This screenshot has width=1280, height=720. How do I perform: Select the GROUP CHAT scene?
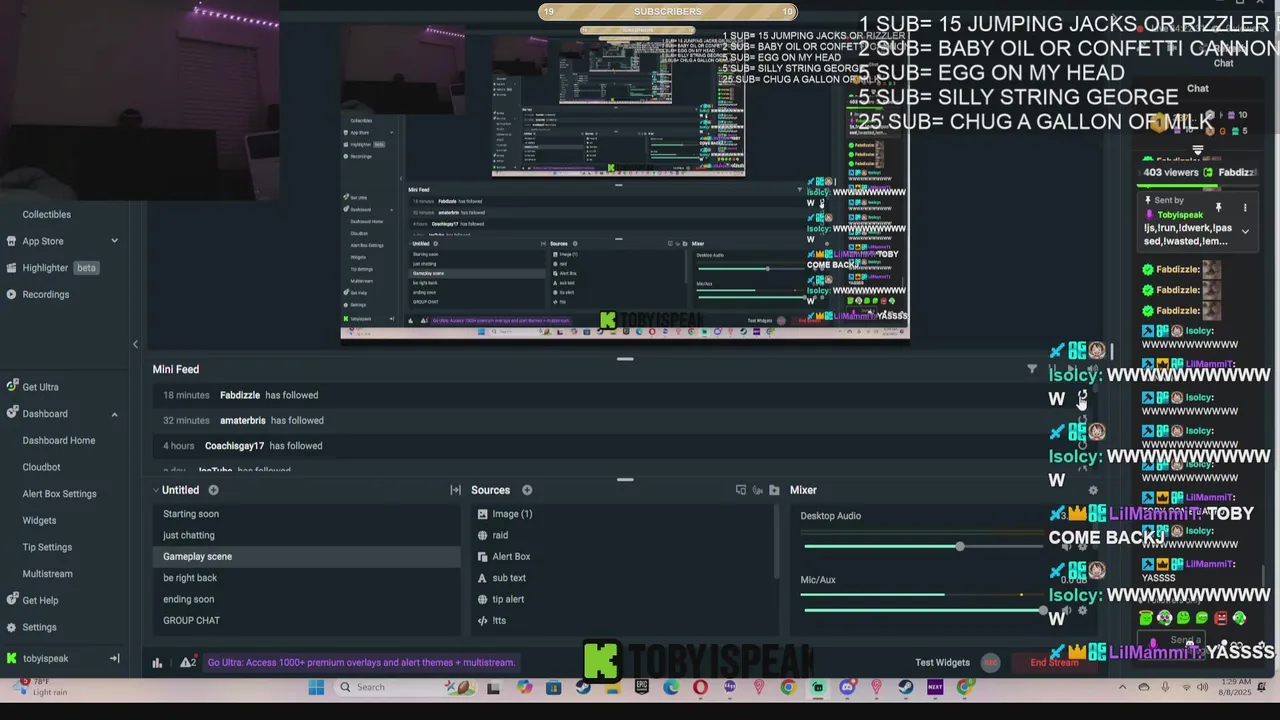coord(306,620)
